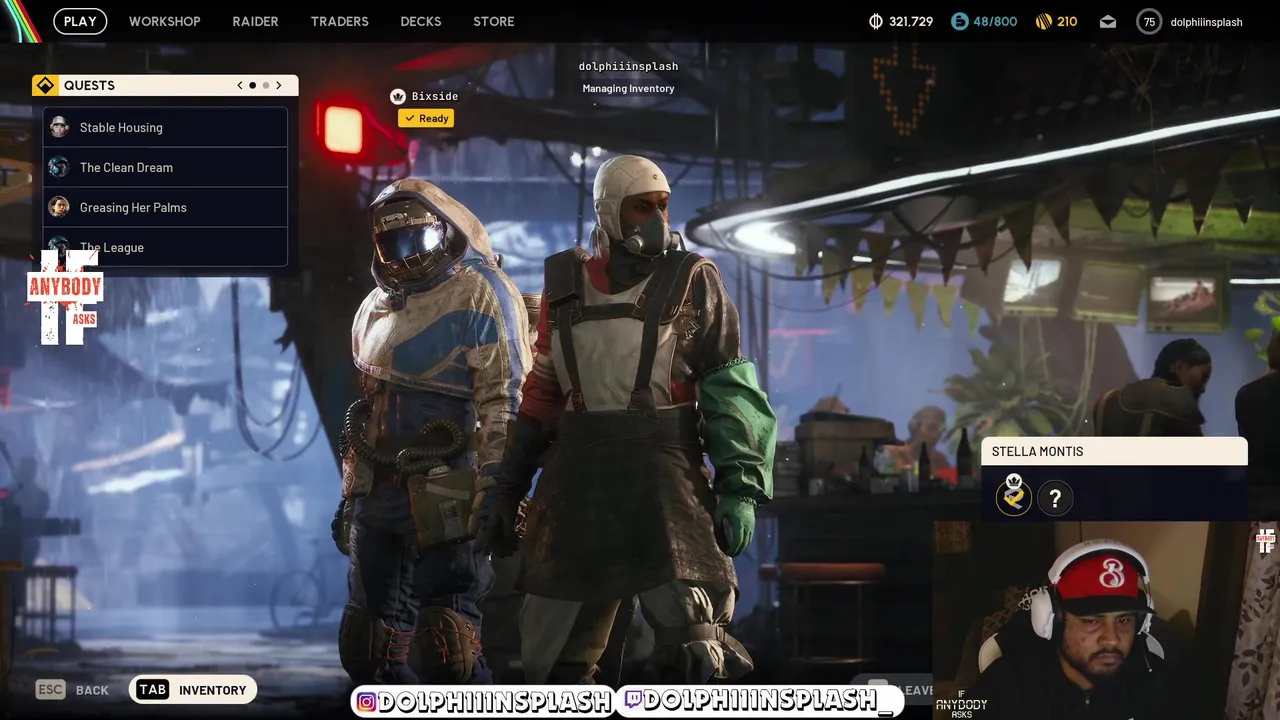Select party member name Bixside
The width and height of the screenshot is (1280, 720).
[x=435, y=97]
